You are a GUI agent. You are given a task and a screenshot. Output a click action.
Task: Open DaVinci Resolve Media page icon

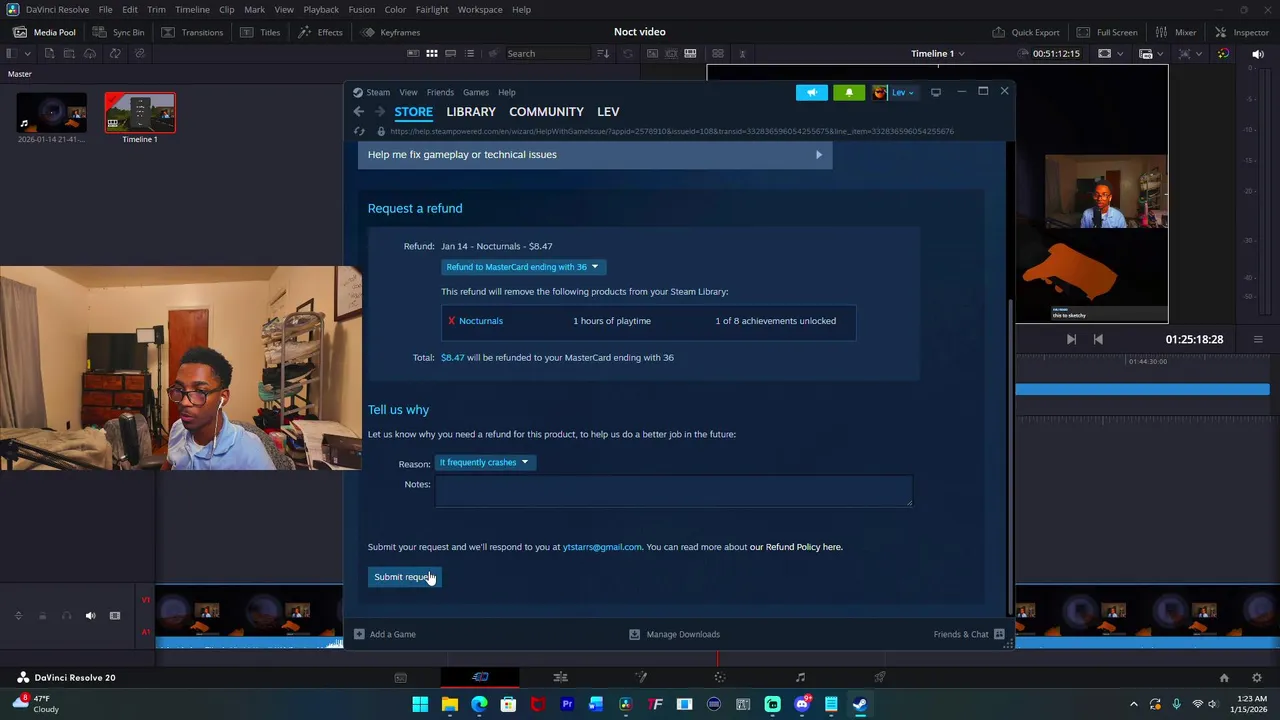[x=400, y=677]
